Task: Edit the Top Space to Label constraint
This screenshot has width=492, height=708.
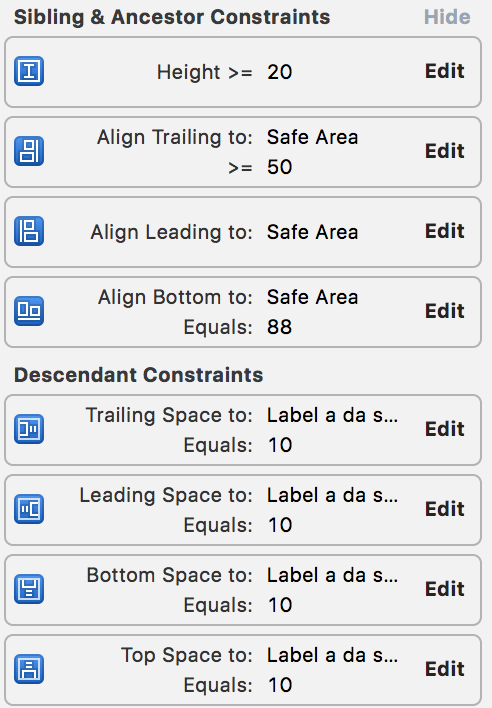Action: 445,669
